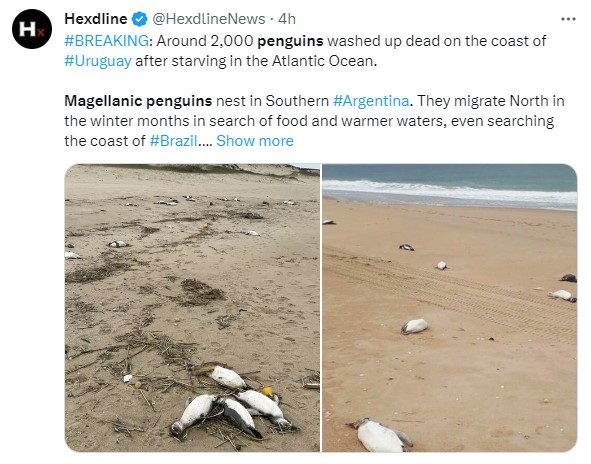
Task: Open the @HexdlineNews handle link
Action: [x=208, y=19]
